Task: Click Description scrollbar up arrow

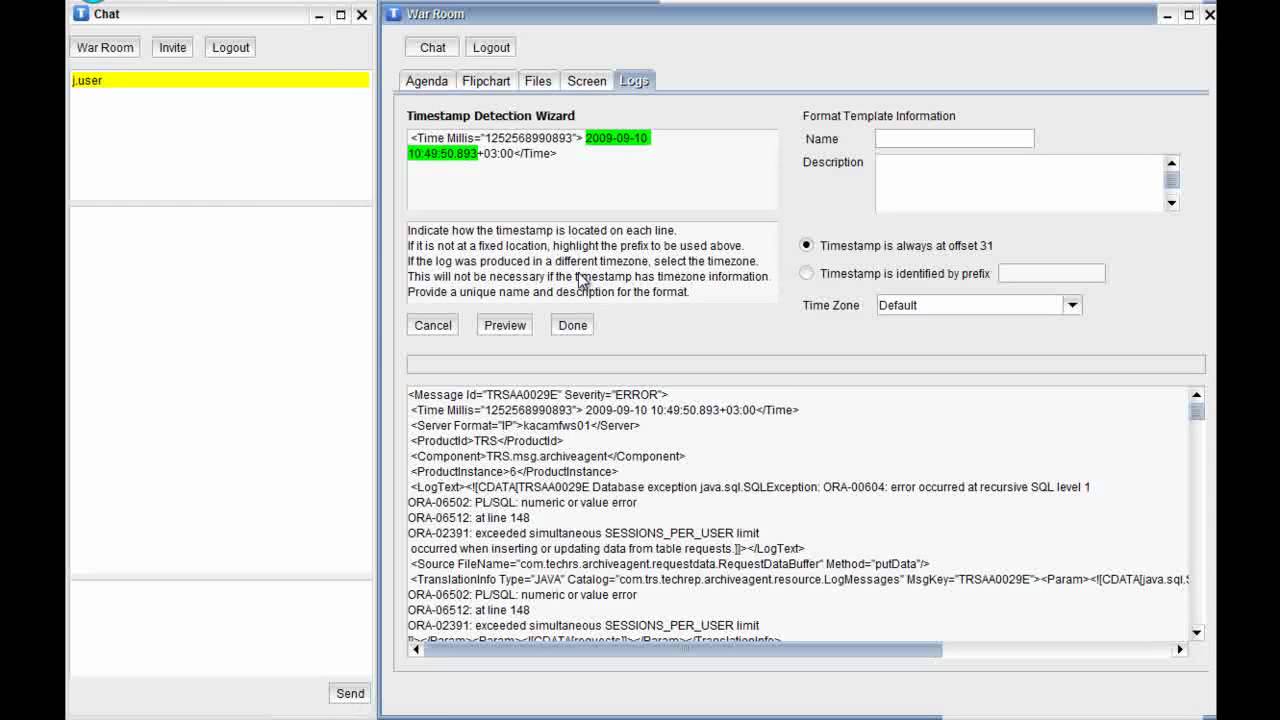Action: 1172,163
